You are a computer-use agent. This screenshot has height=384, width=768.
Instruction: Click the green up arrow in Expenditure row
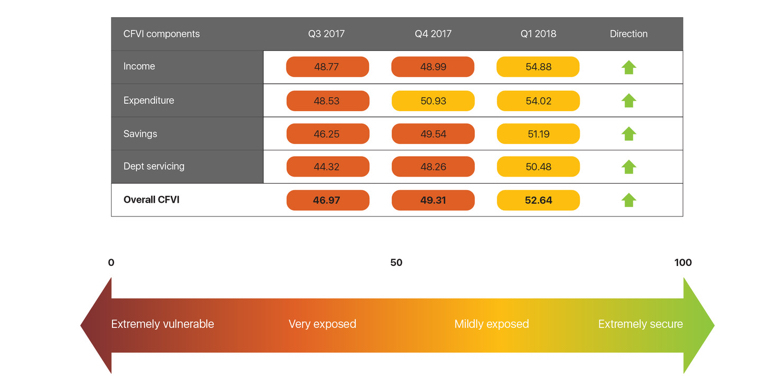(x=629, y=100)
